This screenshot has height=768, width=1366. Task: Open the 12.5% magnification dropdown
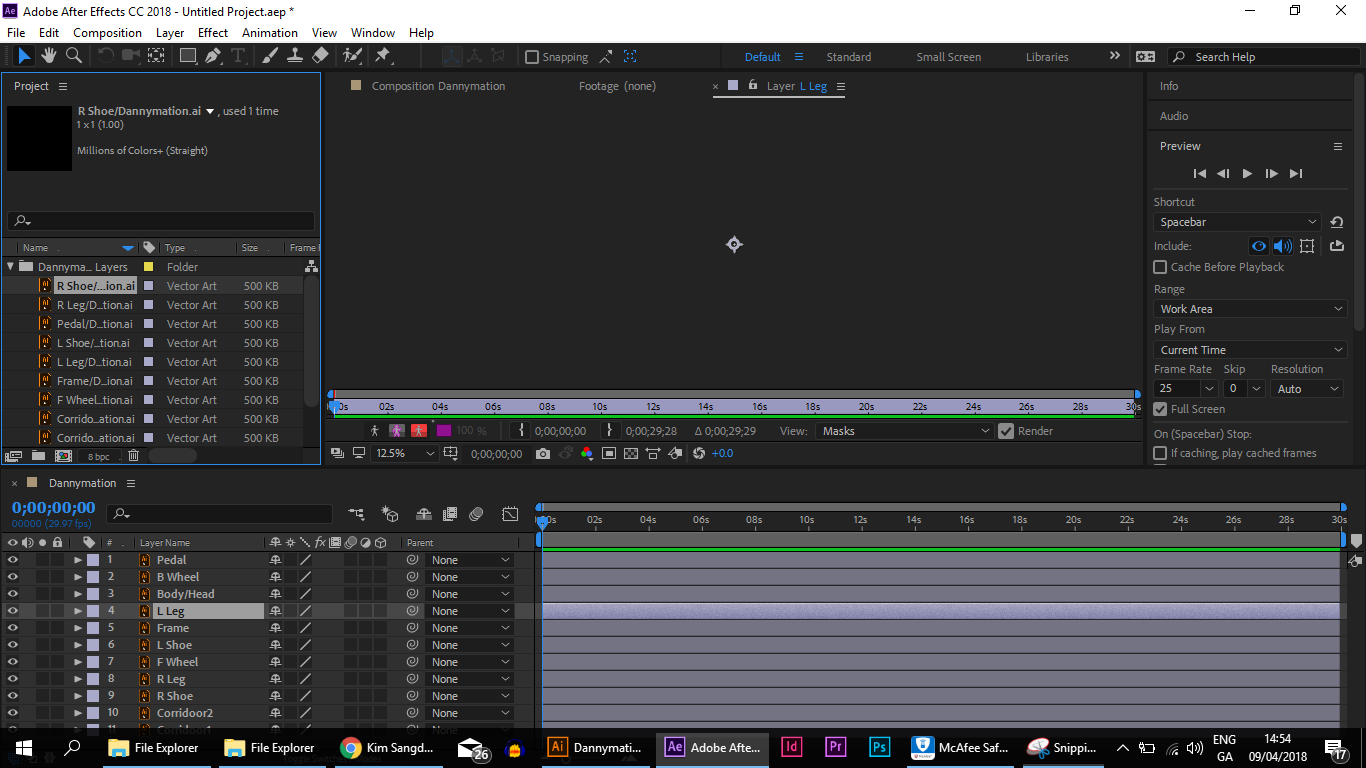pos(405,453)
